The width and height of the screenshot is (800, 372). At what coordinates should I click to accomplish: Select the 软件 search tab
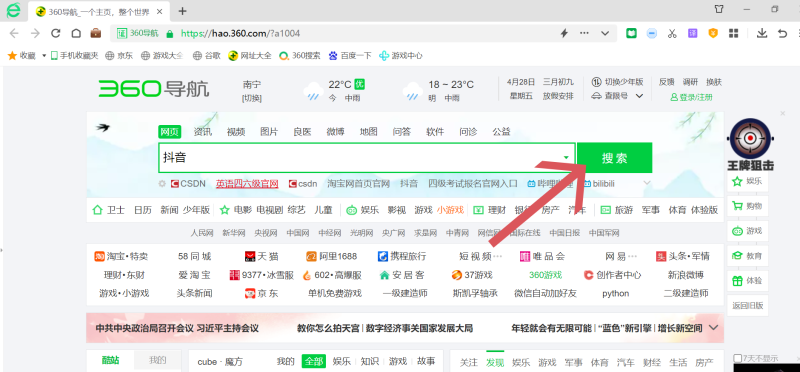pos(435,132)
